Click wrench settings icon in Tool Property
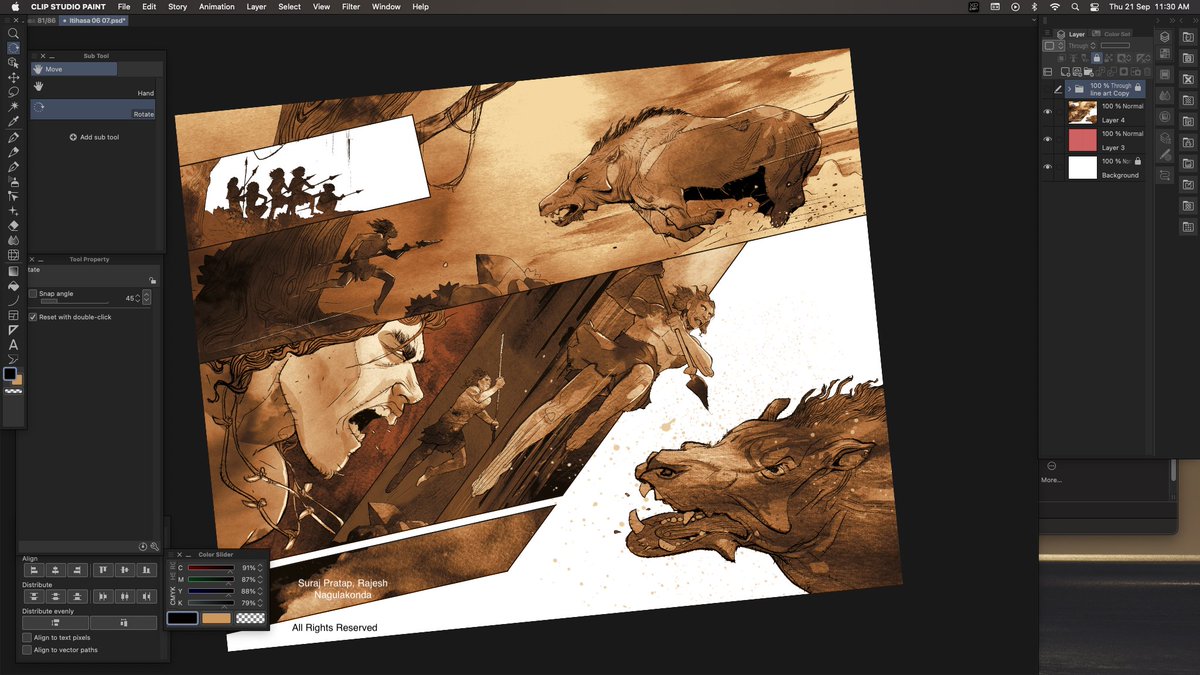The image size is (1200, 675). [154, 547]
